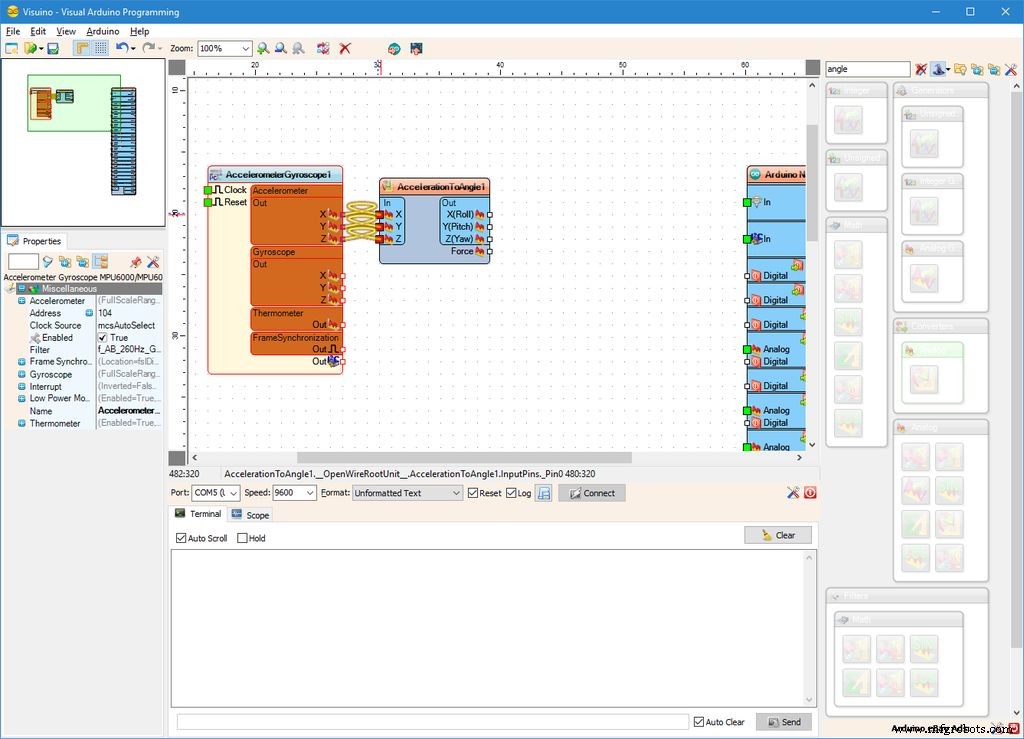This screenshot has height=739, width=1024.
Task: Expand the Gyroscope property node
Action: pos(22,374)
